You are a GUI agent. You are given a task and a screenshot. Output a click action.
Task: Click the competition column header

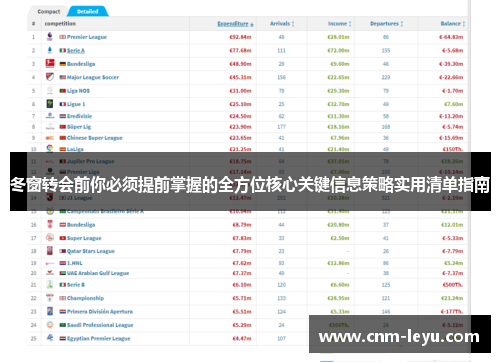60,24
